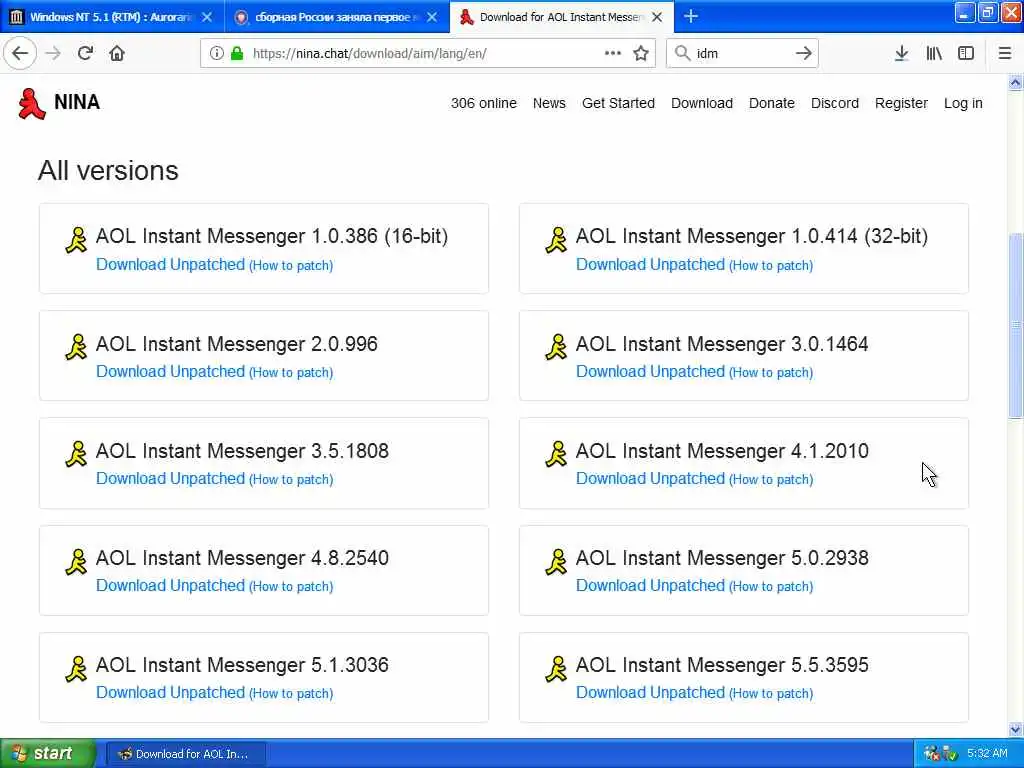
Task: Open the Firefox hamburger menu
Action: [1005, 54]
